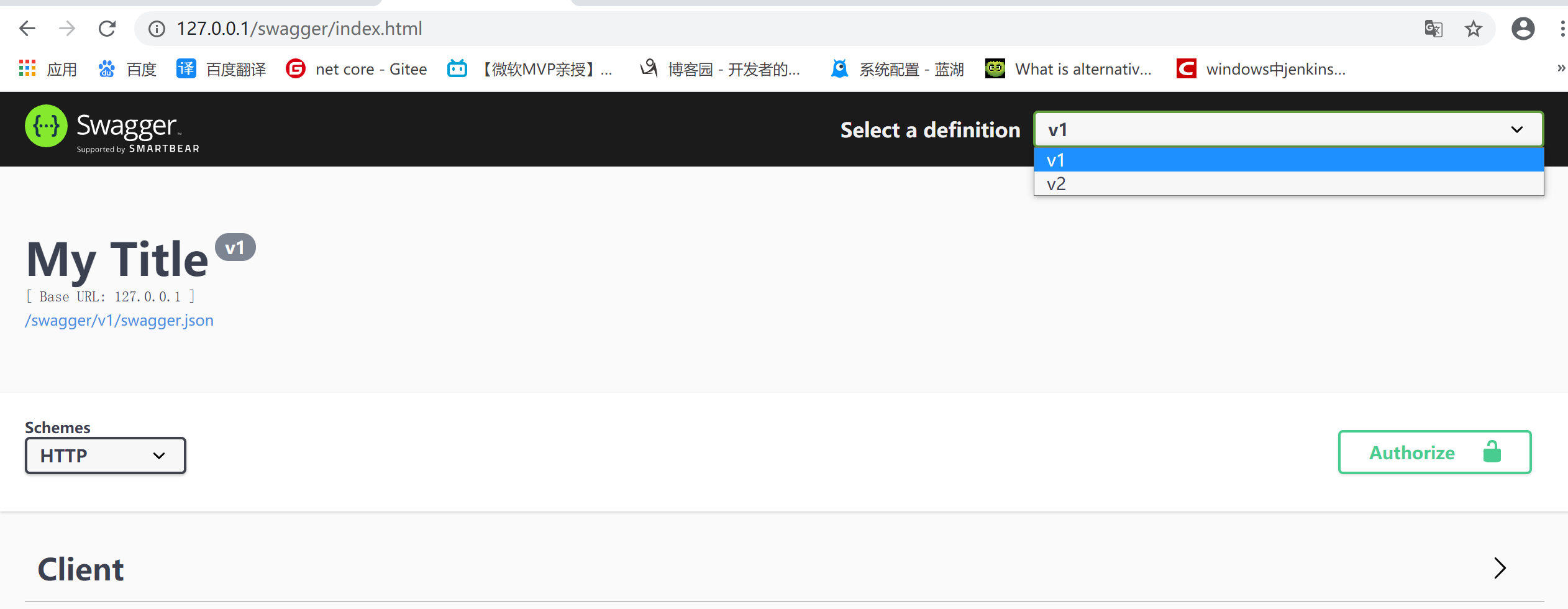This screenshot has height=609, width=1568.
Task: Open the /swagger/v1/swagger.json link
Action: 119,320
